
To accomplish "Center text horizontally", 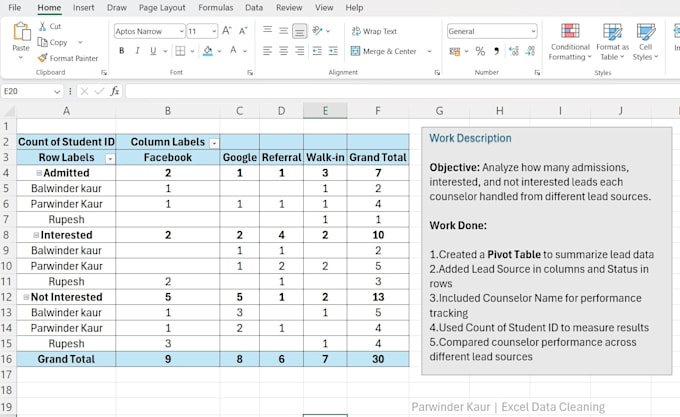I will pyautogui.click(x=283, y=51).
